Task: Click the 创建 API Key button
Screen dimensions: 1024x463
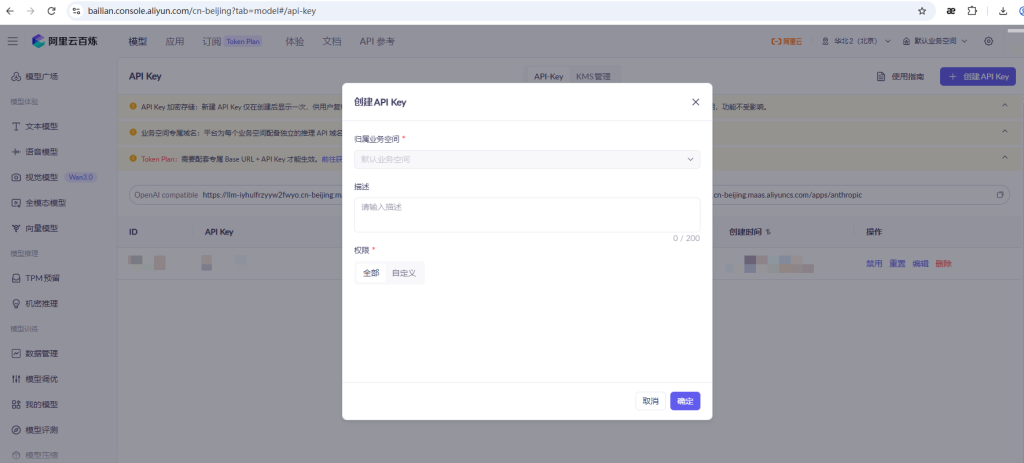Action: 978,76
